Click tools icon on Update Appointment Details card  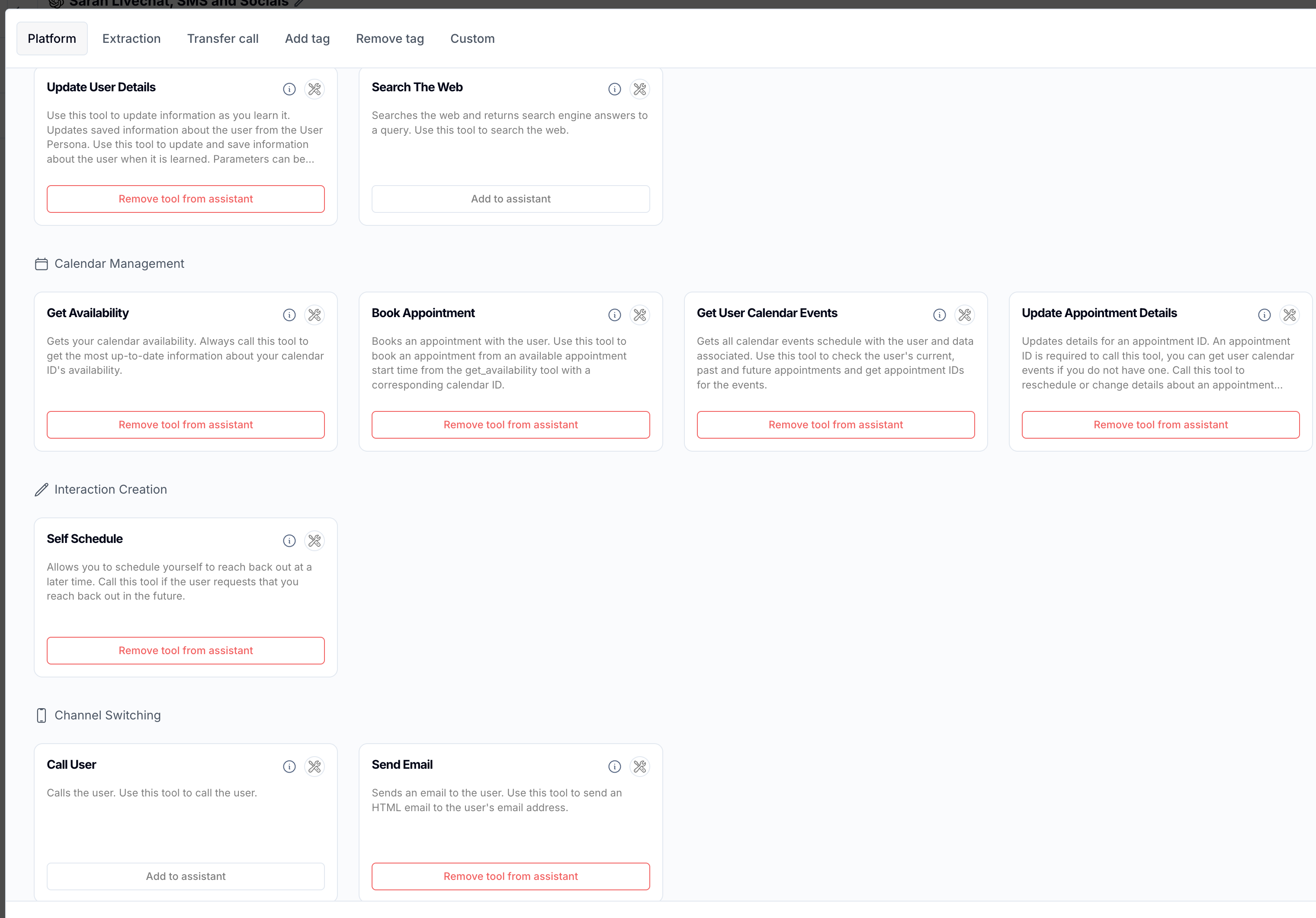click(x=1289, y=315)
